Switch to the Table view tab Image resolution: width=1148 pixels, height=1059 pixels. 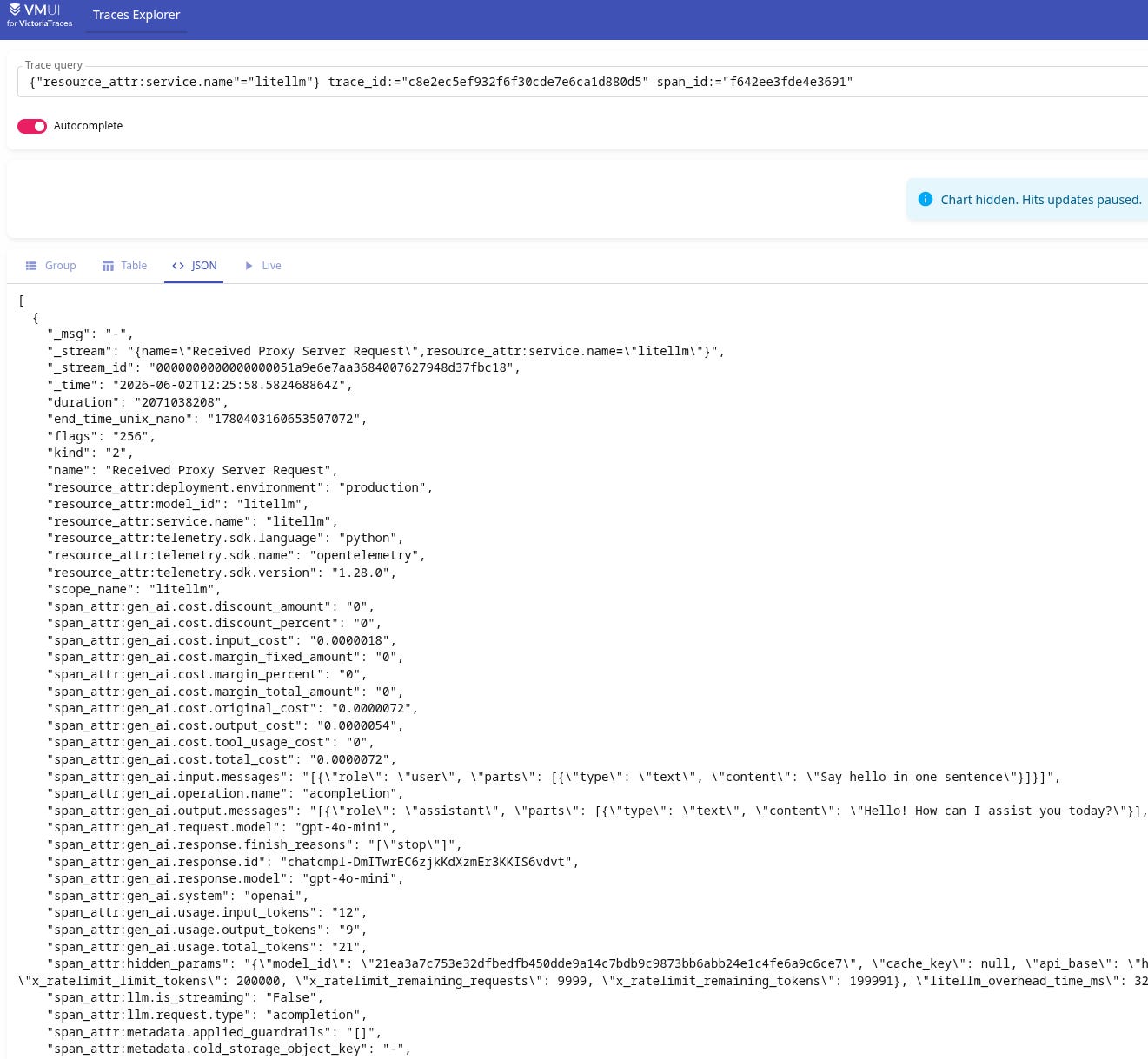coord(124,266)
